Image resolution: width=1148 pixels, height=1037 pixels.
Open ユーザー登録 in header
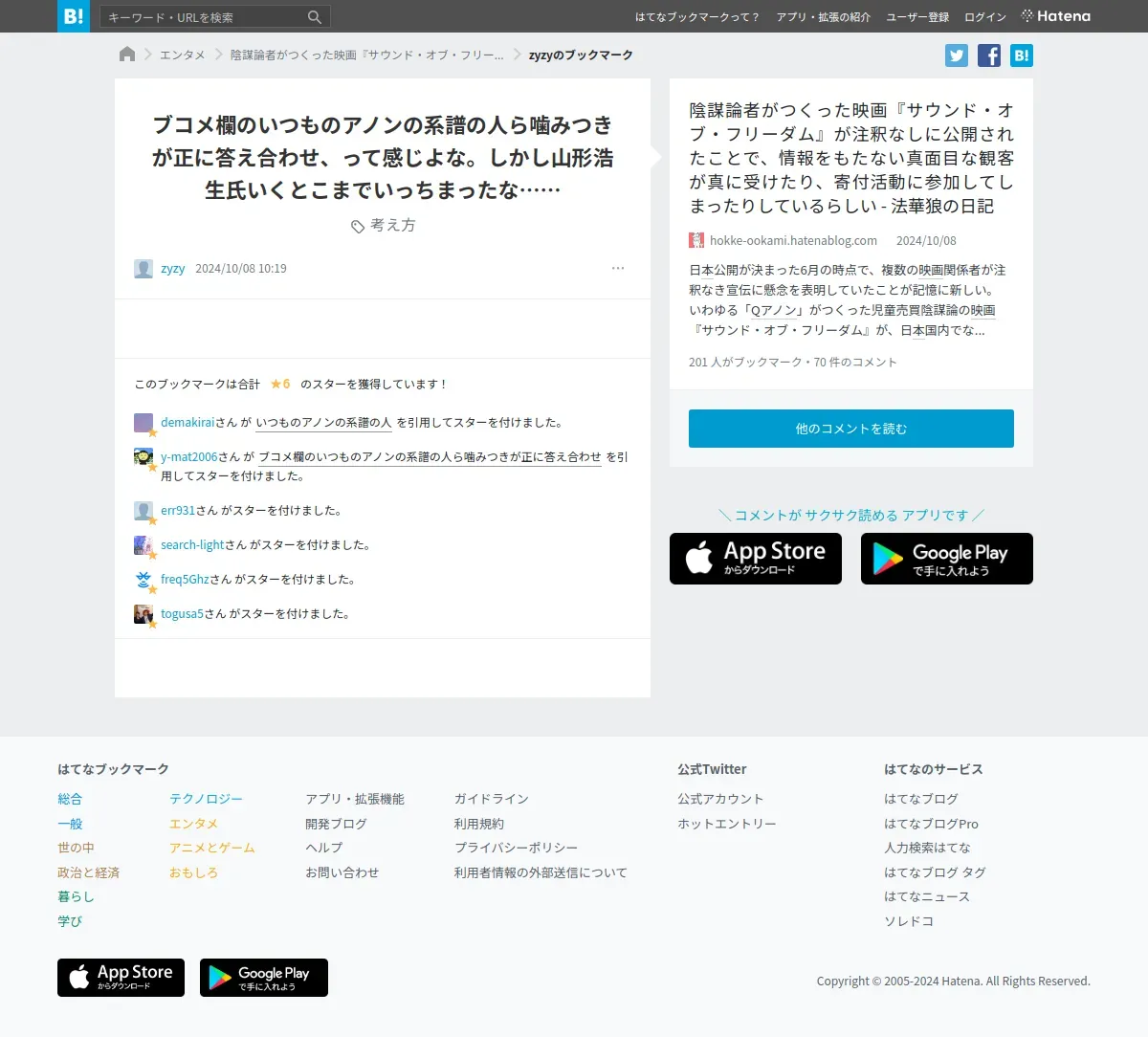[x=917, y=17]
